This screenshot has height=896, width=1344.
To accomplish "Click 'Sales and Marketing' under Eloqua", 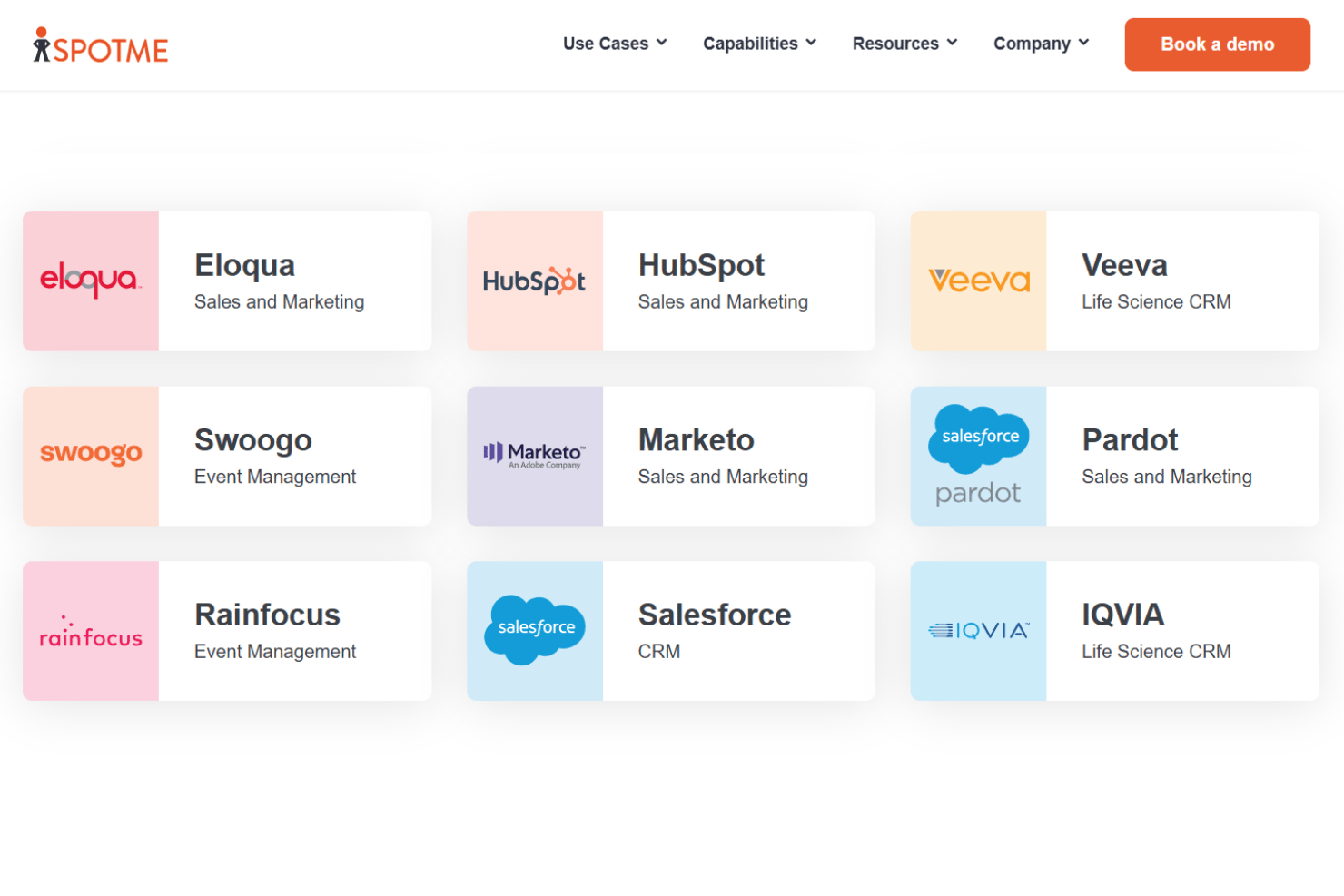I will [x=280, y=302].
